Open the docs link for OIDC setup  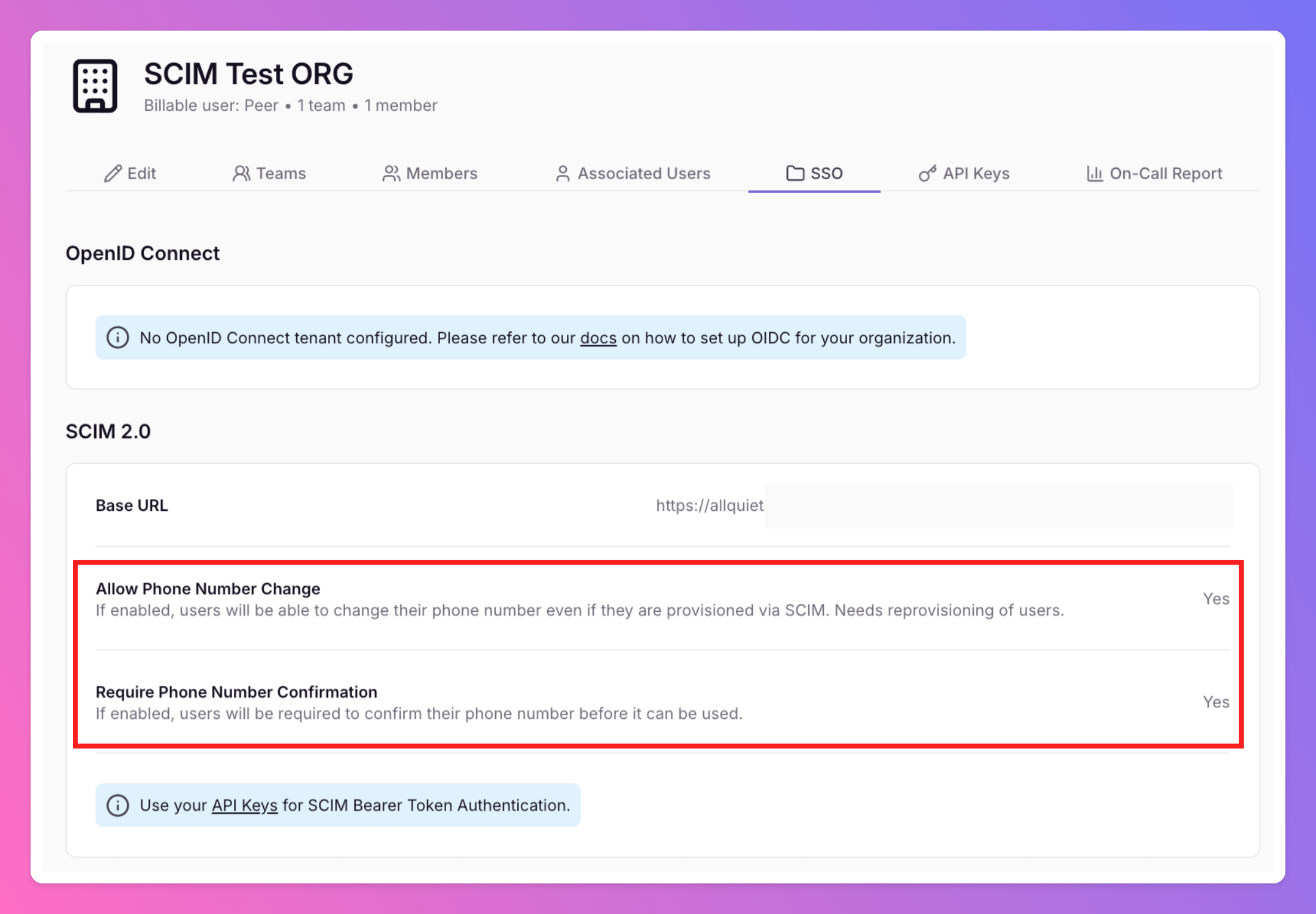(x=598, y=338)
